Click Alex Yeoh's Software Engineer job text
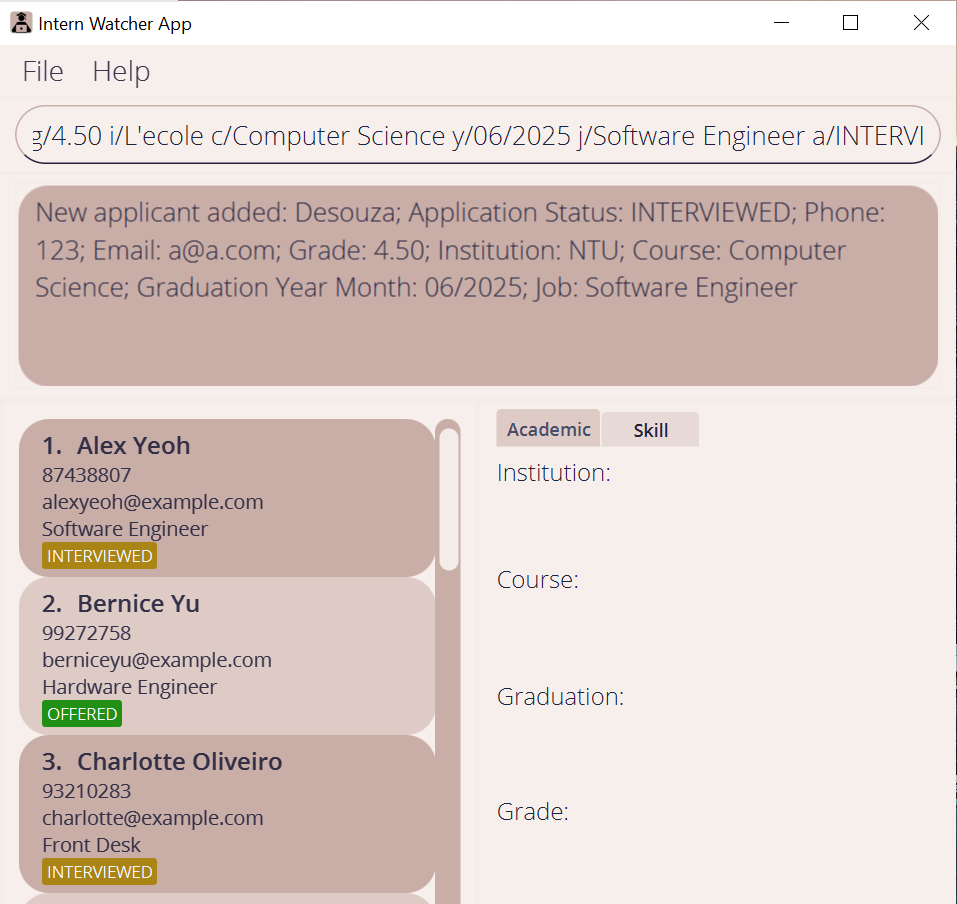957x904 pixels. [125, 529]
